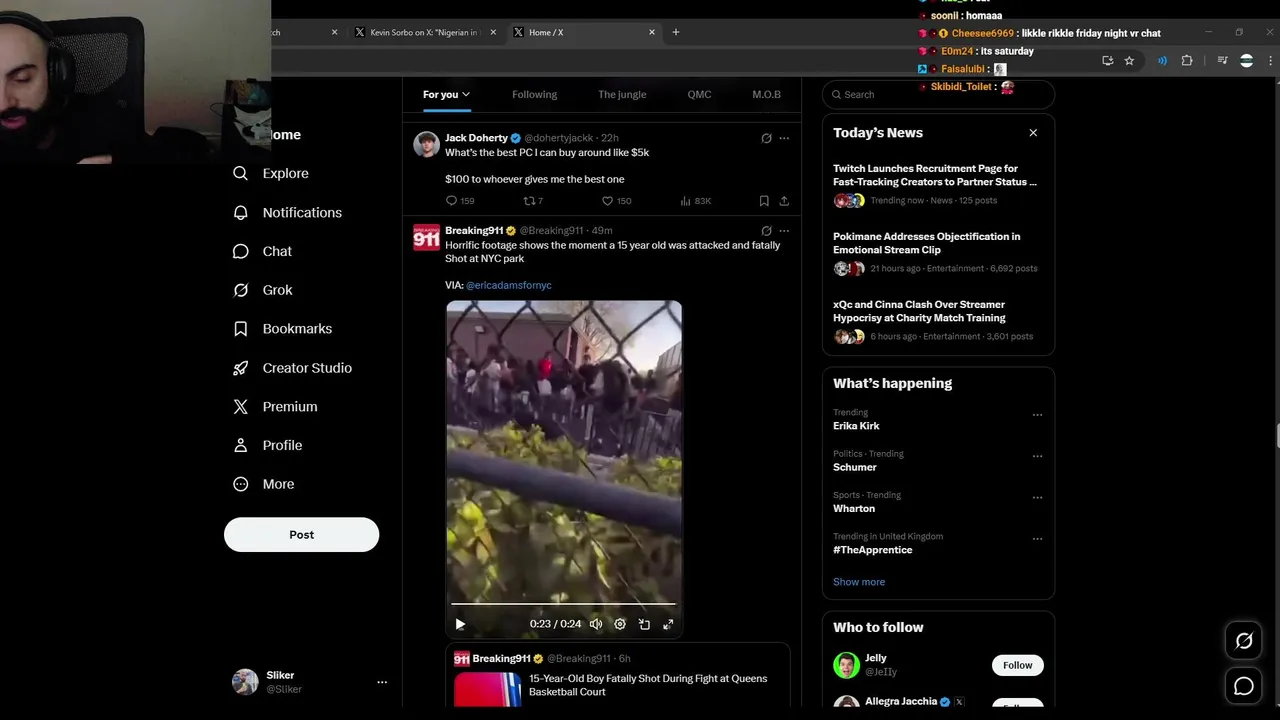Open Jack Doherty's profile avatar
This screenshot has height=720, width=1280.
coord(427,144)
